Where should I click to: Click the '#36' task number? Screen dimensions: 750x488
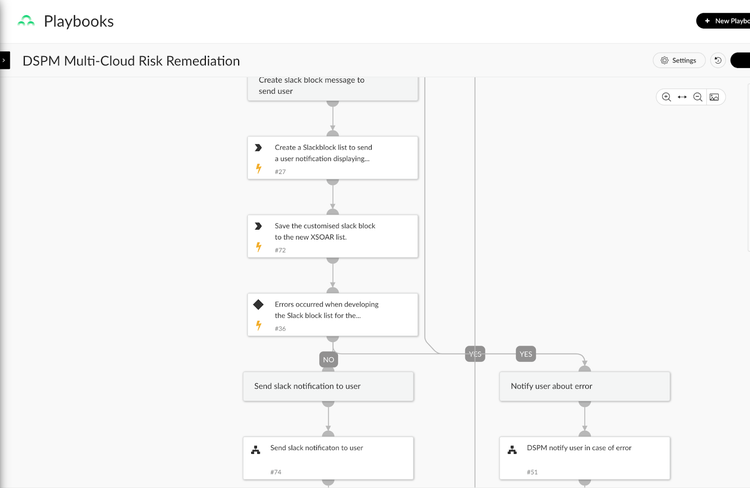click(x=280, y=329)
